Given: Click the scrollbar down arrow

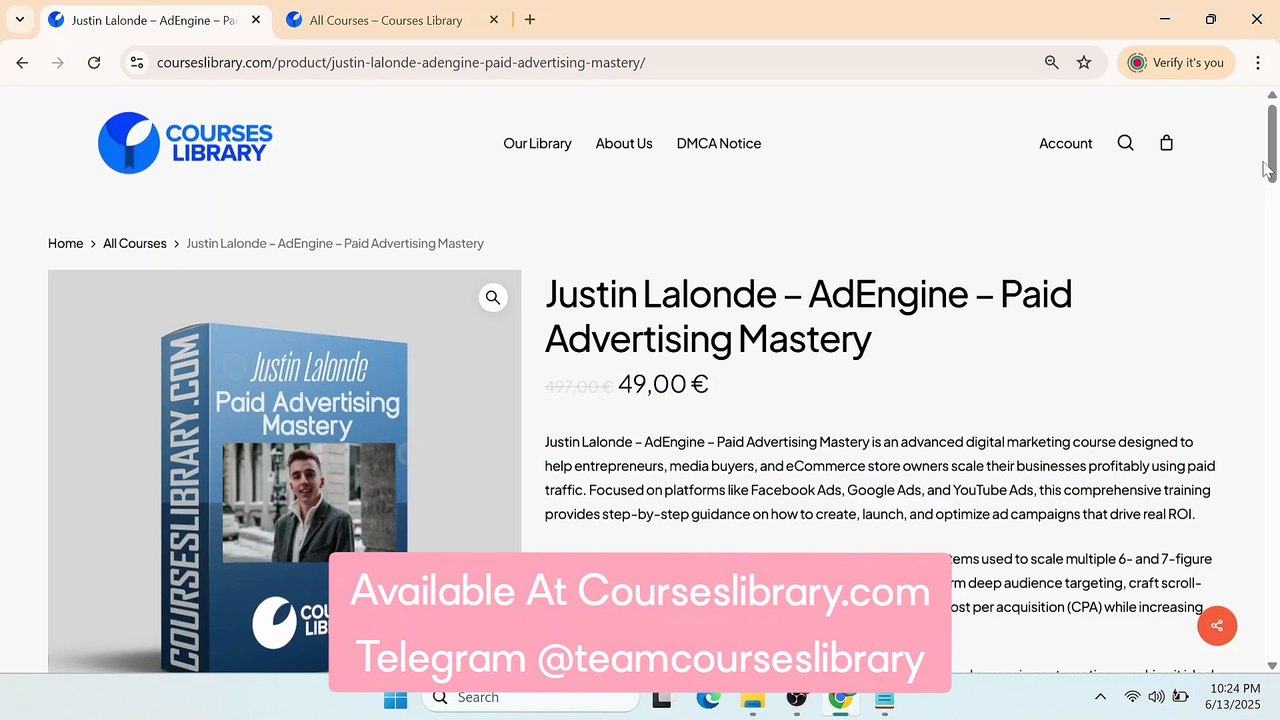Looking at the screenshot, I should (x=1272, y=665).
